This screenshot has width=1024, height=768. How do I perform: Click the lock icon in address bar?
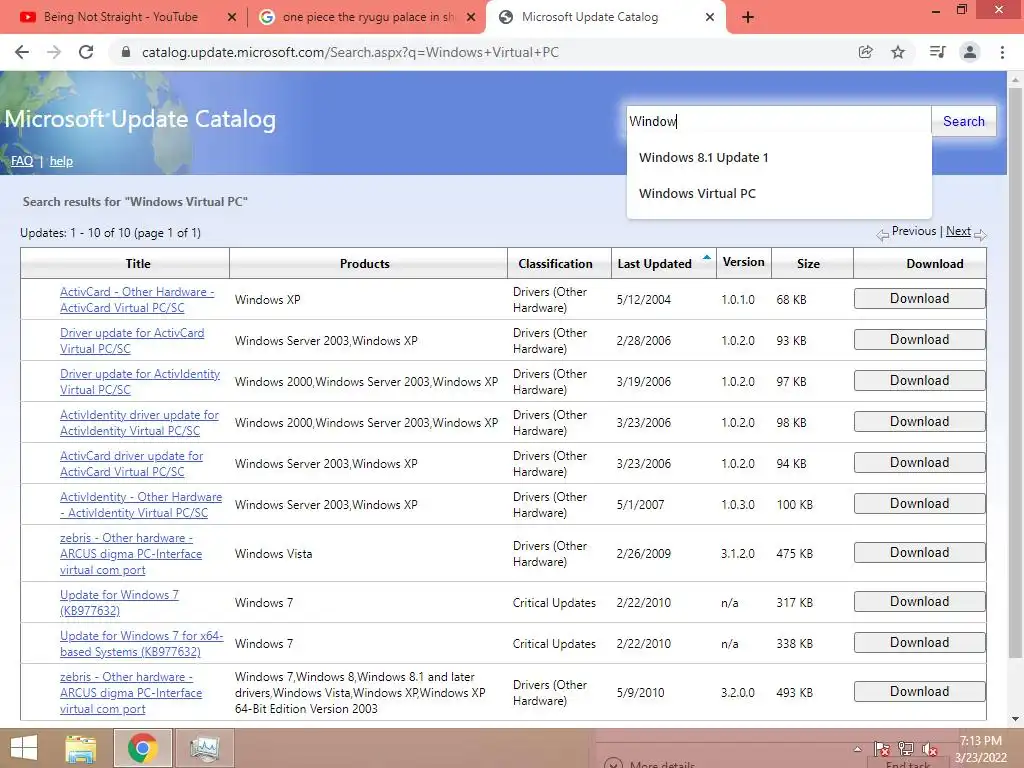click(126, 52)
